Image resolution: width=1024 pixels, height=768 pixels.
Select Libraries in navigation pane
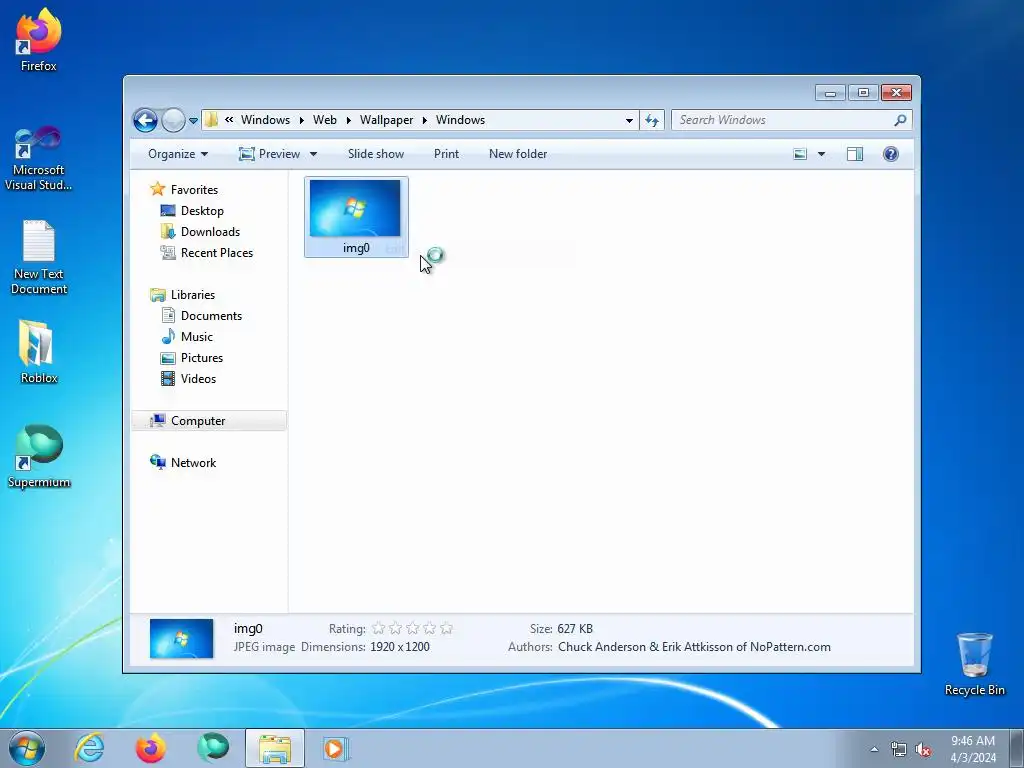pyautogui.click(x=193, y=295)
